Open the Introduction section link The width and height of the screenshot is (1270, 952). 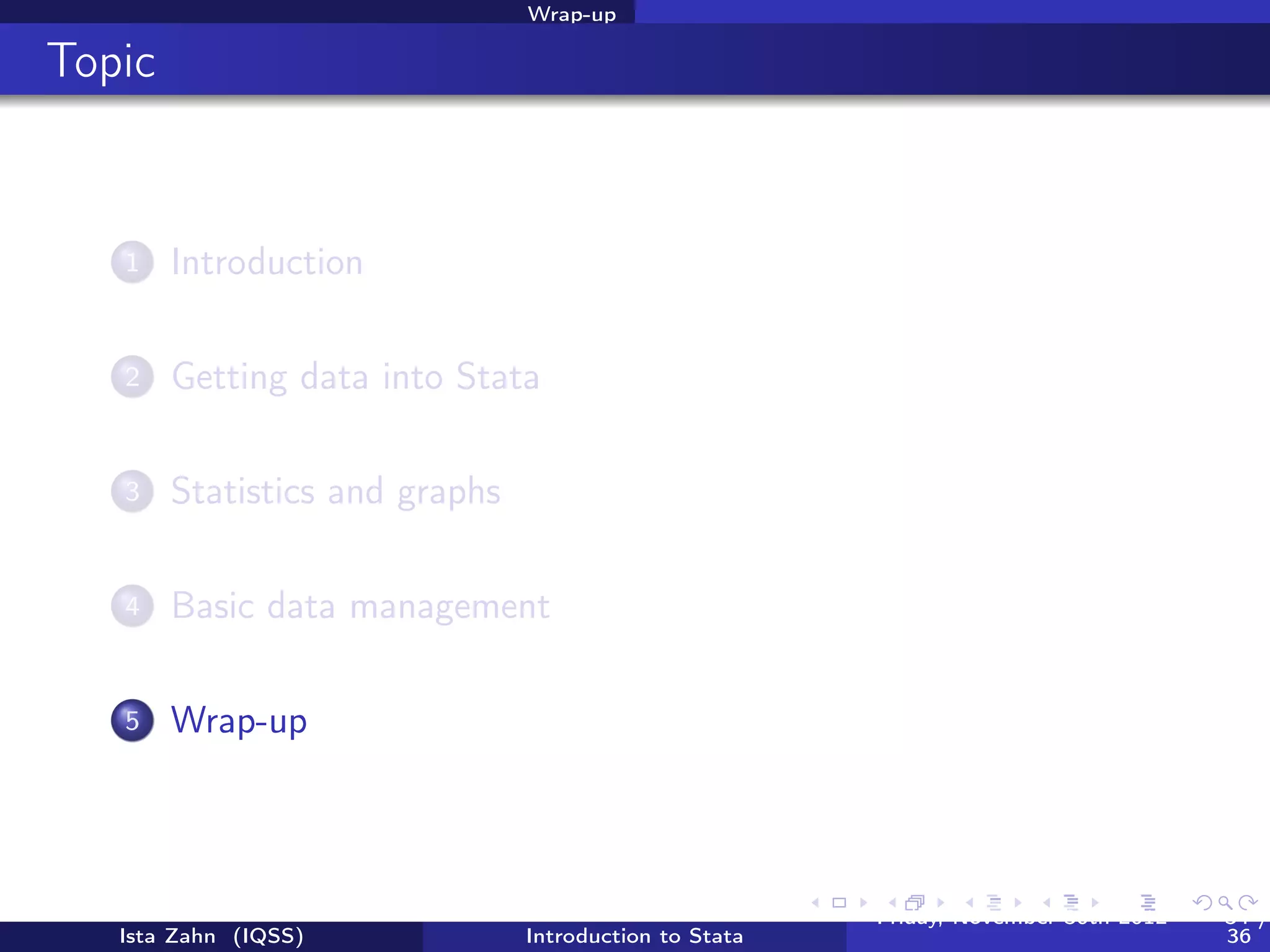pos(267,262)
